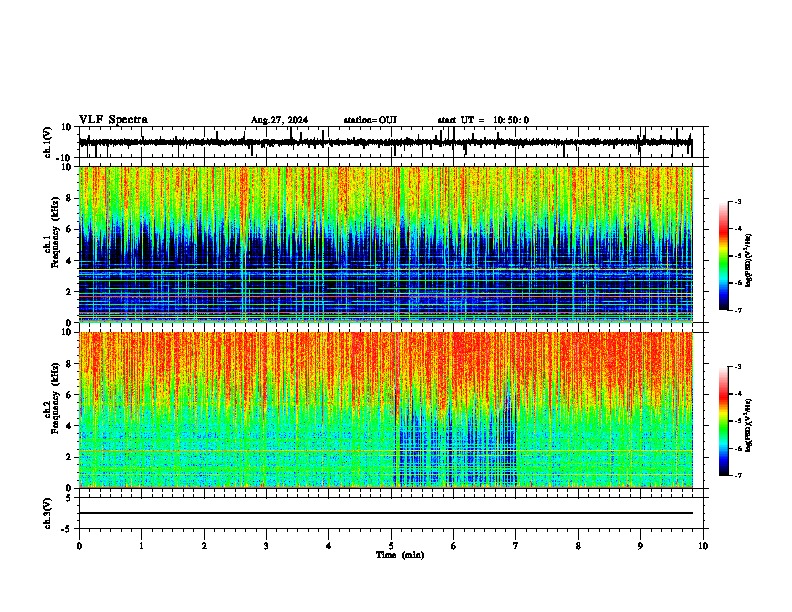Screen dimensions: 792x612
Task: Click the time axis tick label "2"
Action: pos(204,546)
